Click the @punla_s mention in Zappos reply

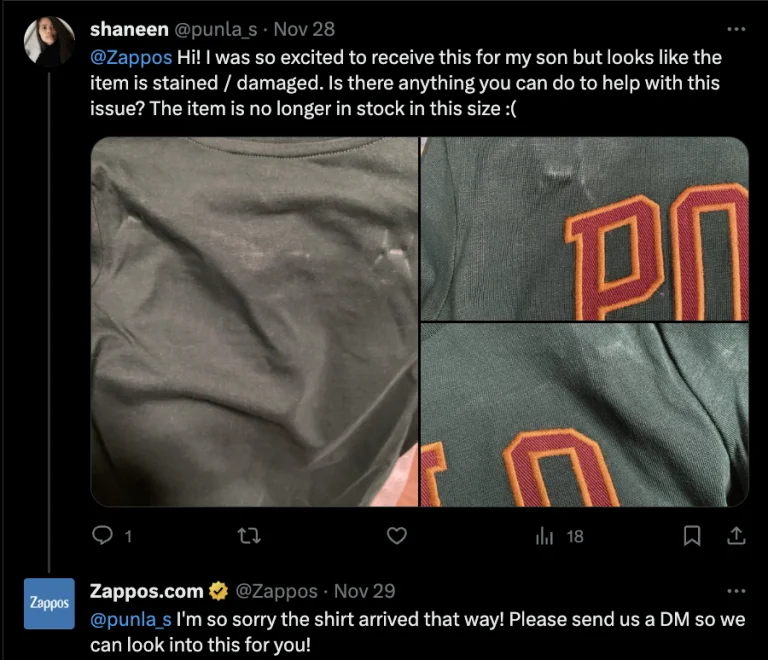[x=131, y=619]
